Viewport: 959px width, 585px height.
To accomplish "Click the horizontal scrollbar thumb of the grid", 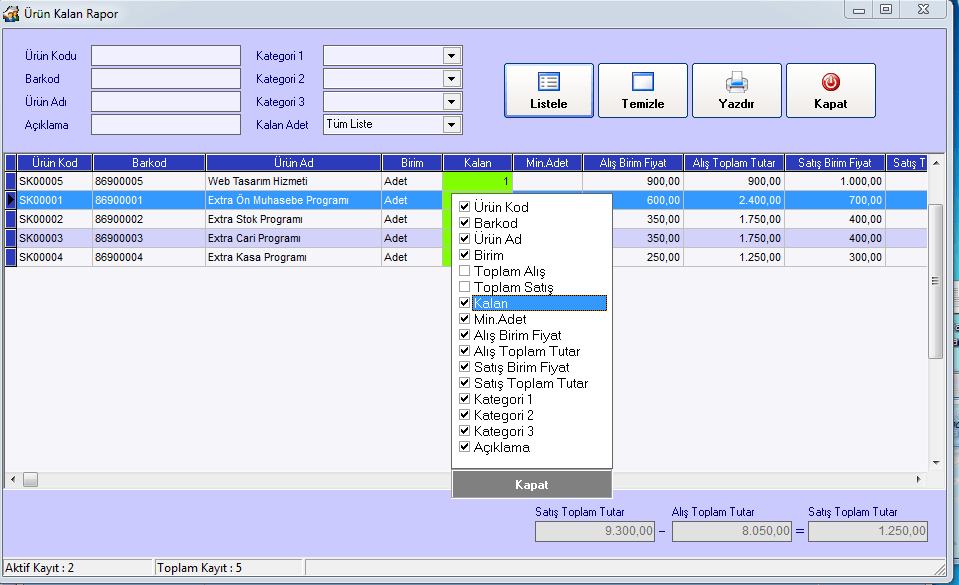I will (31, 480).
